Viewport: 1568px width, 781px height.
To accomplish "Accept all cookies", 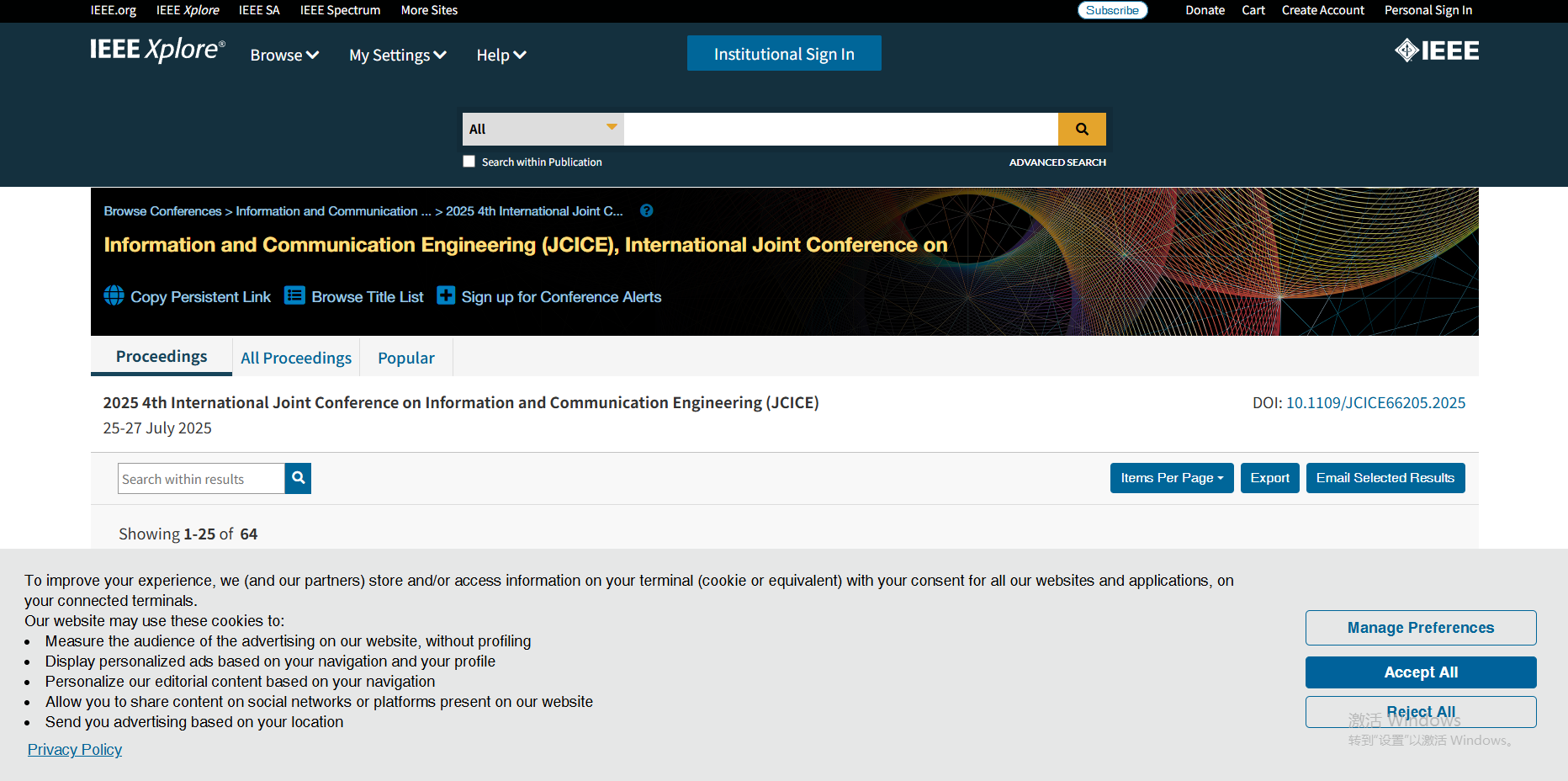I will coord(1420,672).
